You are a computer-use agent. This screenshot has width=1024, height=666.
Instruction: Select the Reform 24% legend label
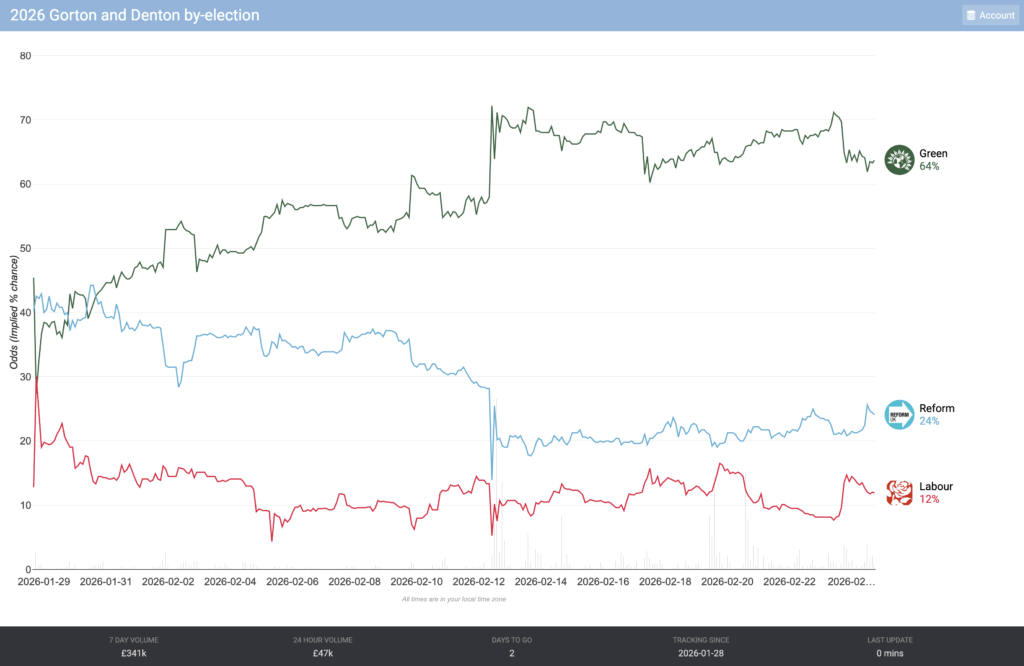click(x=937, y=415)
